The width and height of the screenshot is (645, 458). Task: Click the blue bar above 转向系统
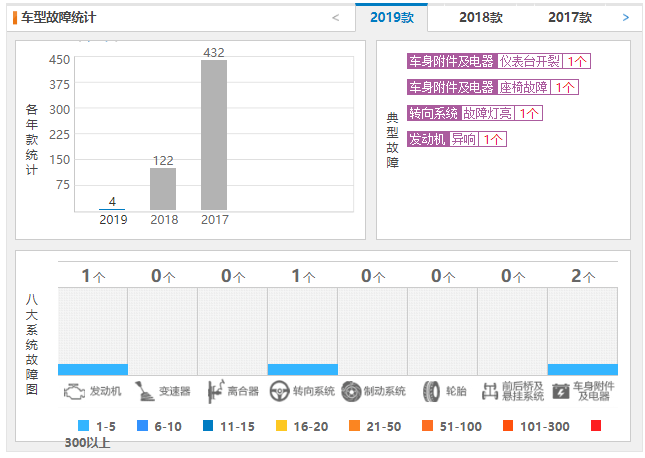pyautogui.click(x=303, y=370)
